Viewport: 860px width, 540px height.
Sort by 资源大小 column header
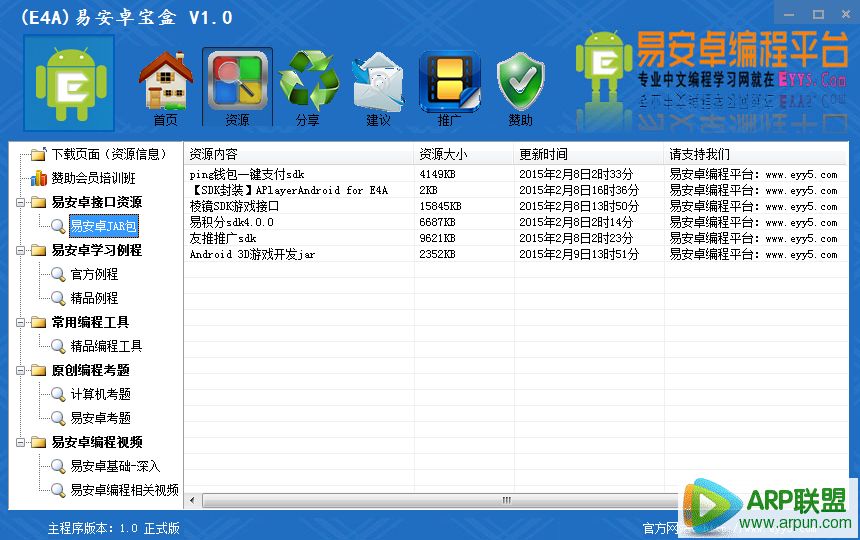(443, 154)
